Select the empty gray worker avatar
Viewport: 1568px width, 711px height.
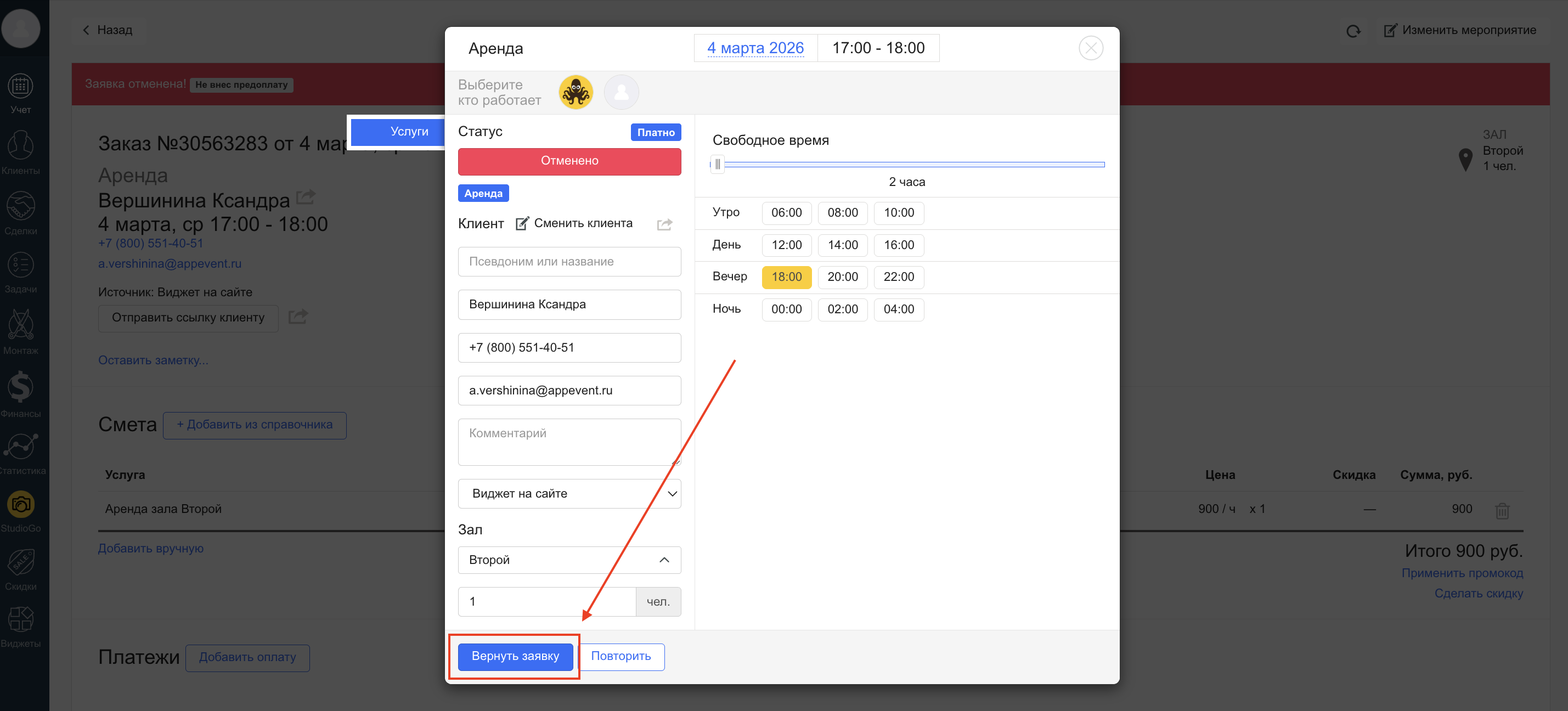click(x=621, y=92)
